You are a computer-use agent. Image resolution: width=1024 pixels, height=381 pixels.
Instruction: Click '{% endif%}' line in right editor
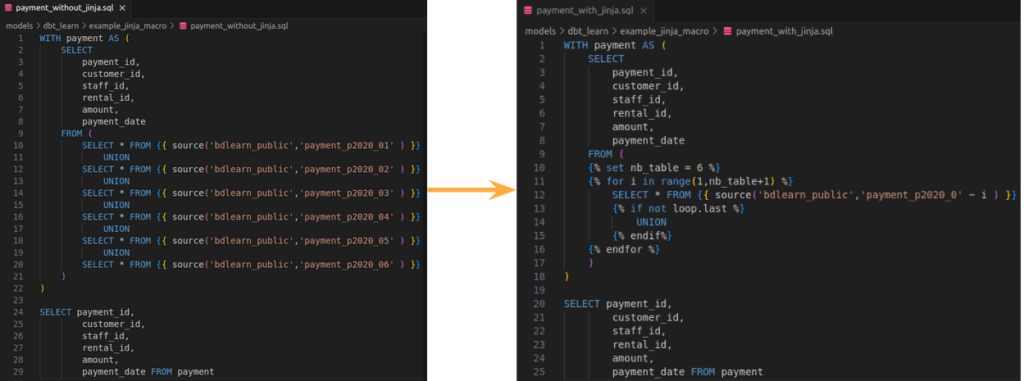[x=642, y=236]
